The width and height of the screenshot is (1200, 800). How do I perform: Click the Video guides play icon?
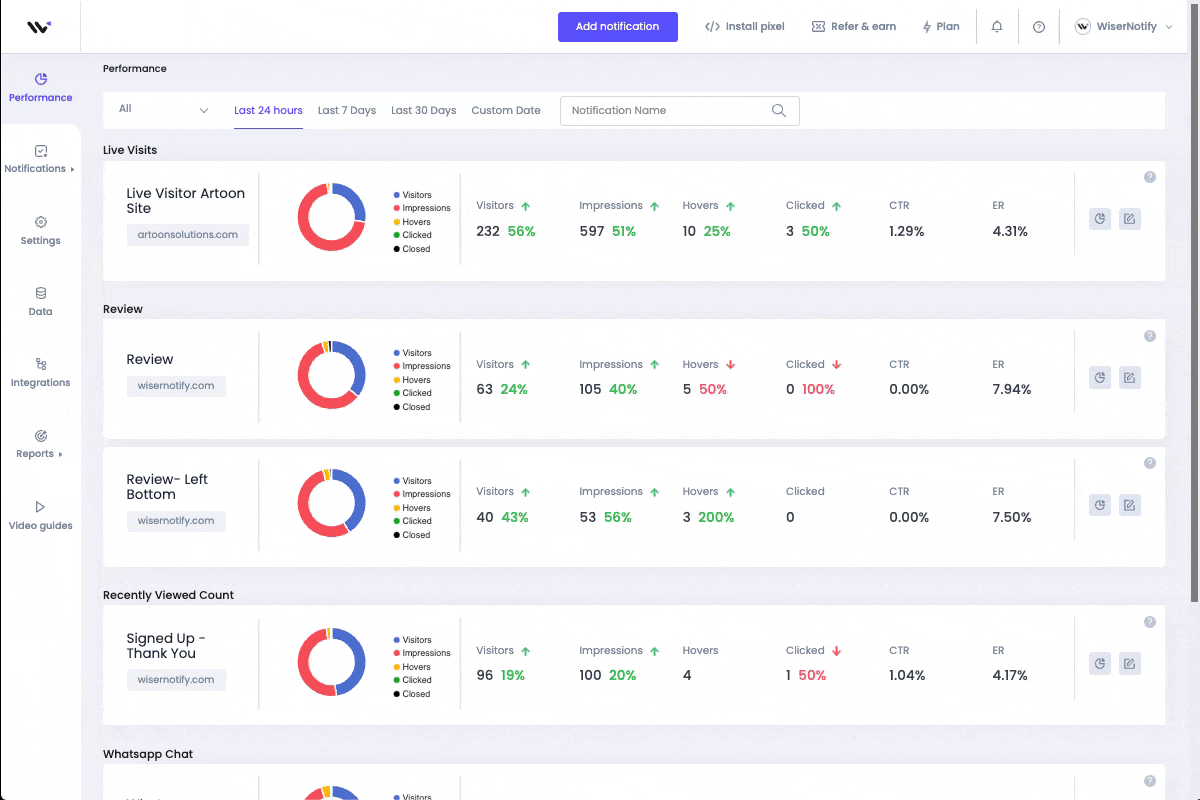click(41, 507)
